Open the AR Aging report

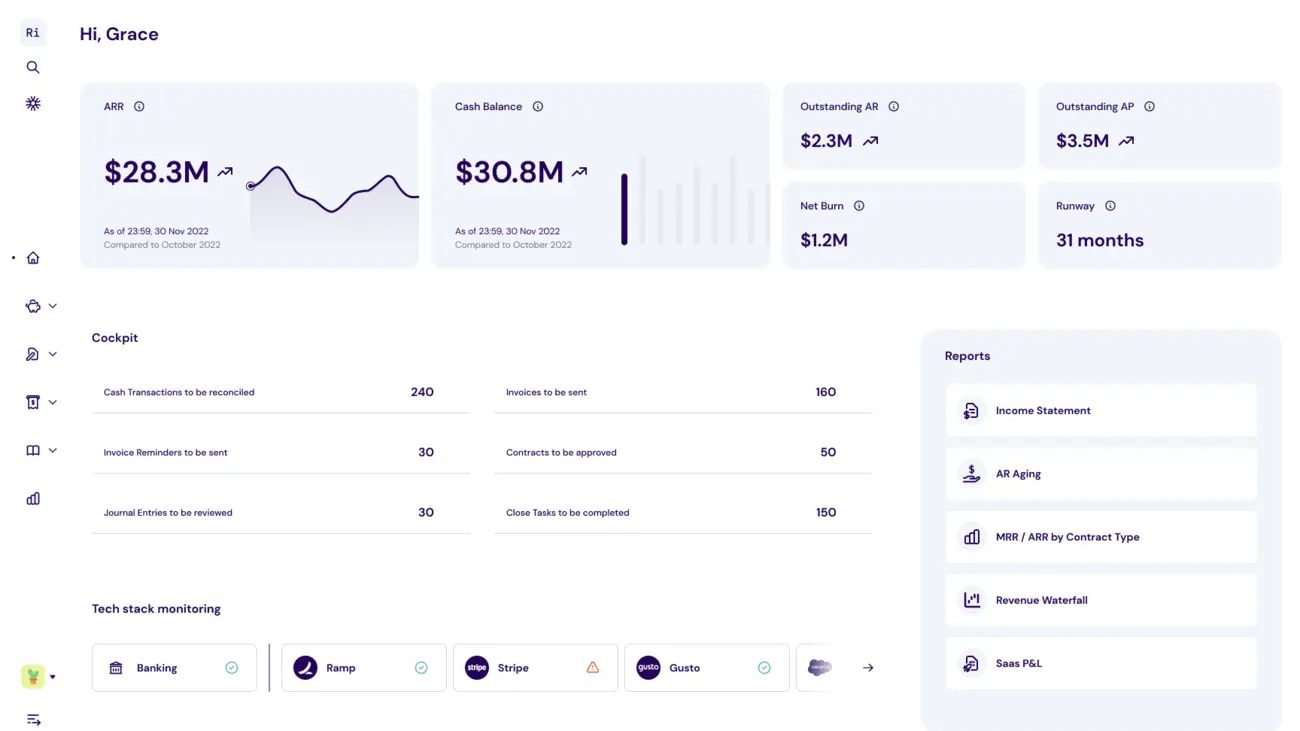(x=1100, y=474)
